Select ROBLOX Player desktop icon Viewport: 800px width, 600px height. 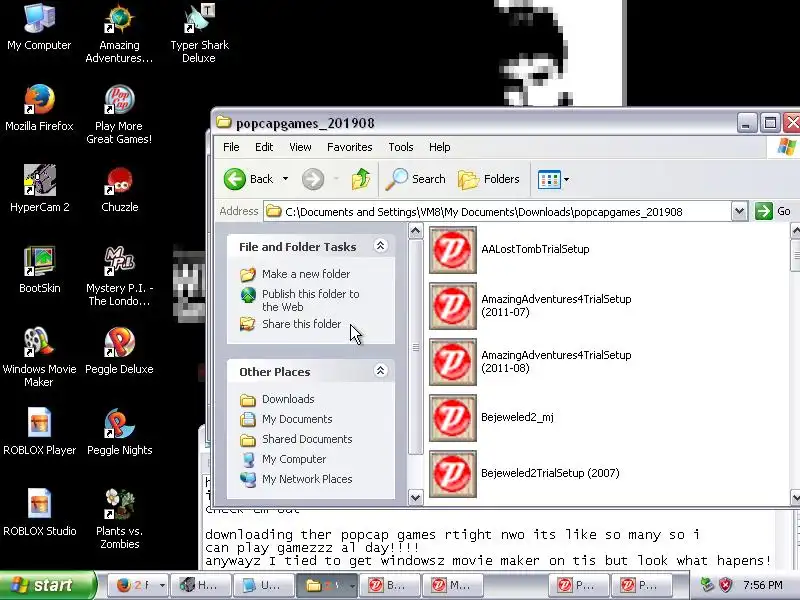(39, 431)
